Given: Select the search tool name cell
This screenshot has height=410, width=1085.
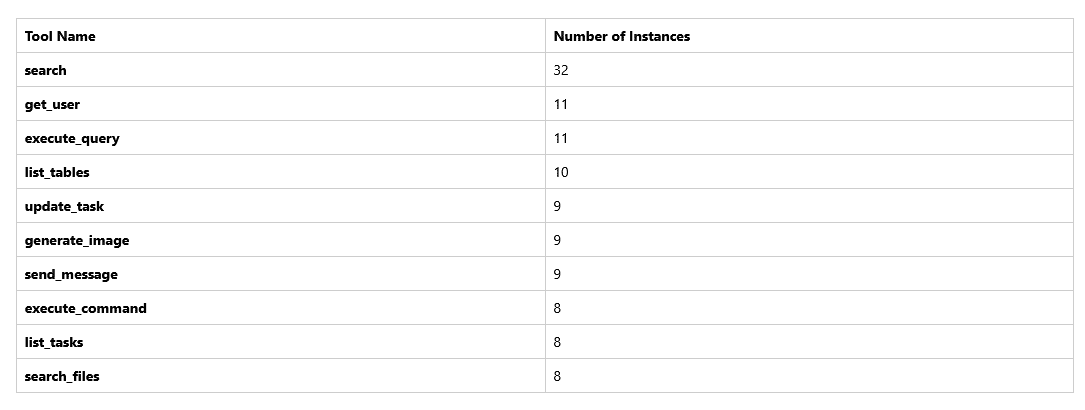Looking at the screenshot, I should tap(46, 70).
